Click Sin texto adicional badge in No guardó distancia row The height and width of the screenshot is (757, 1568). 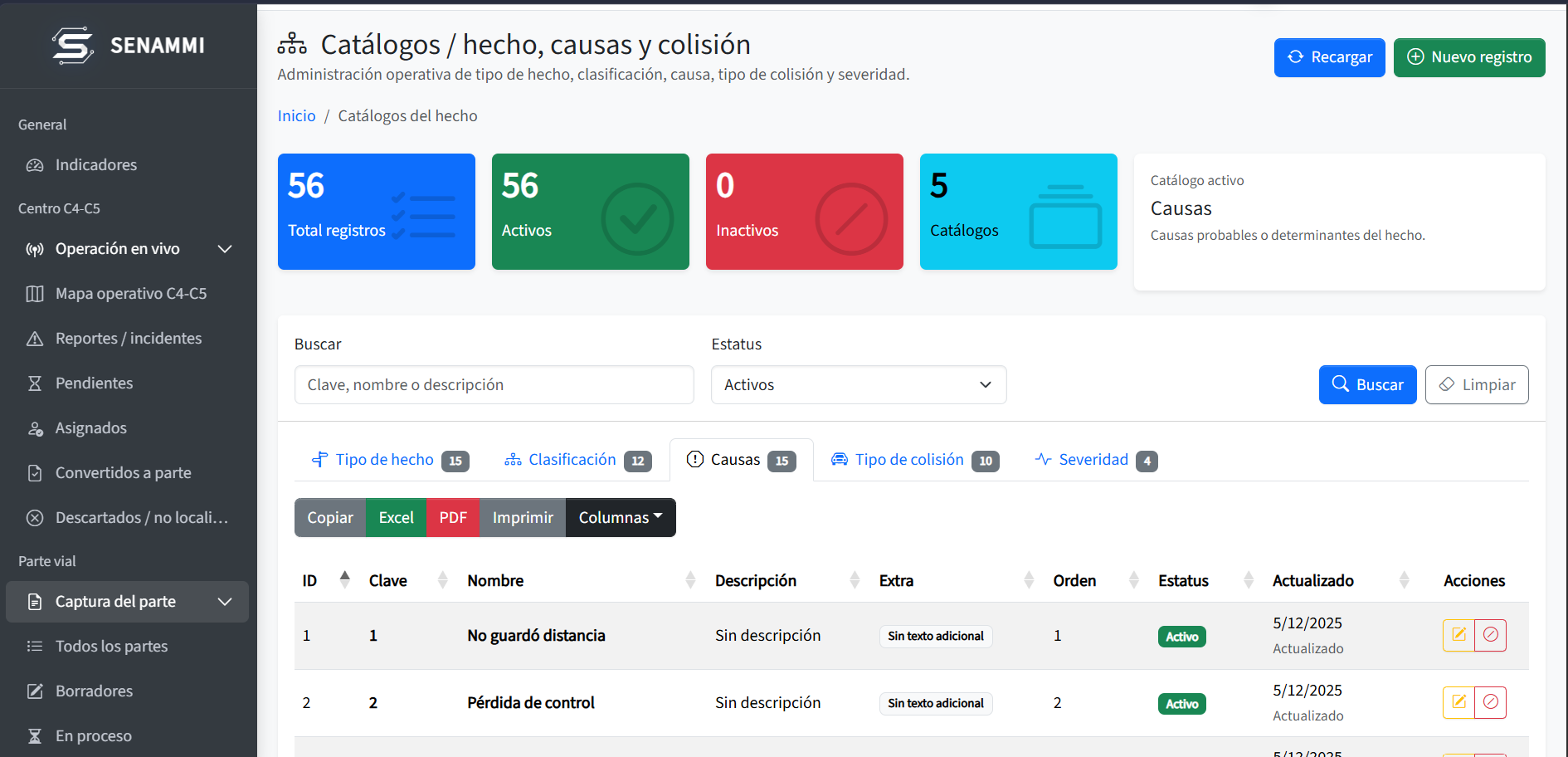(x=936, y=637)
